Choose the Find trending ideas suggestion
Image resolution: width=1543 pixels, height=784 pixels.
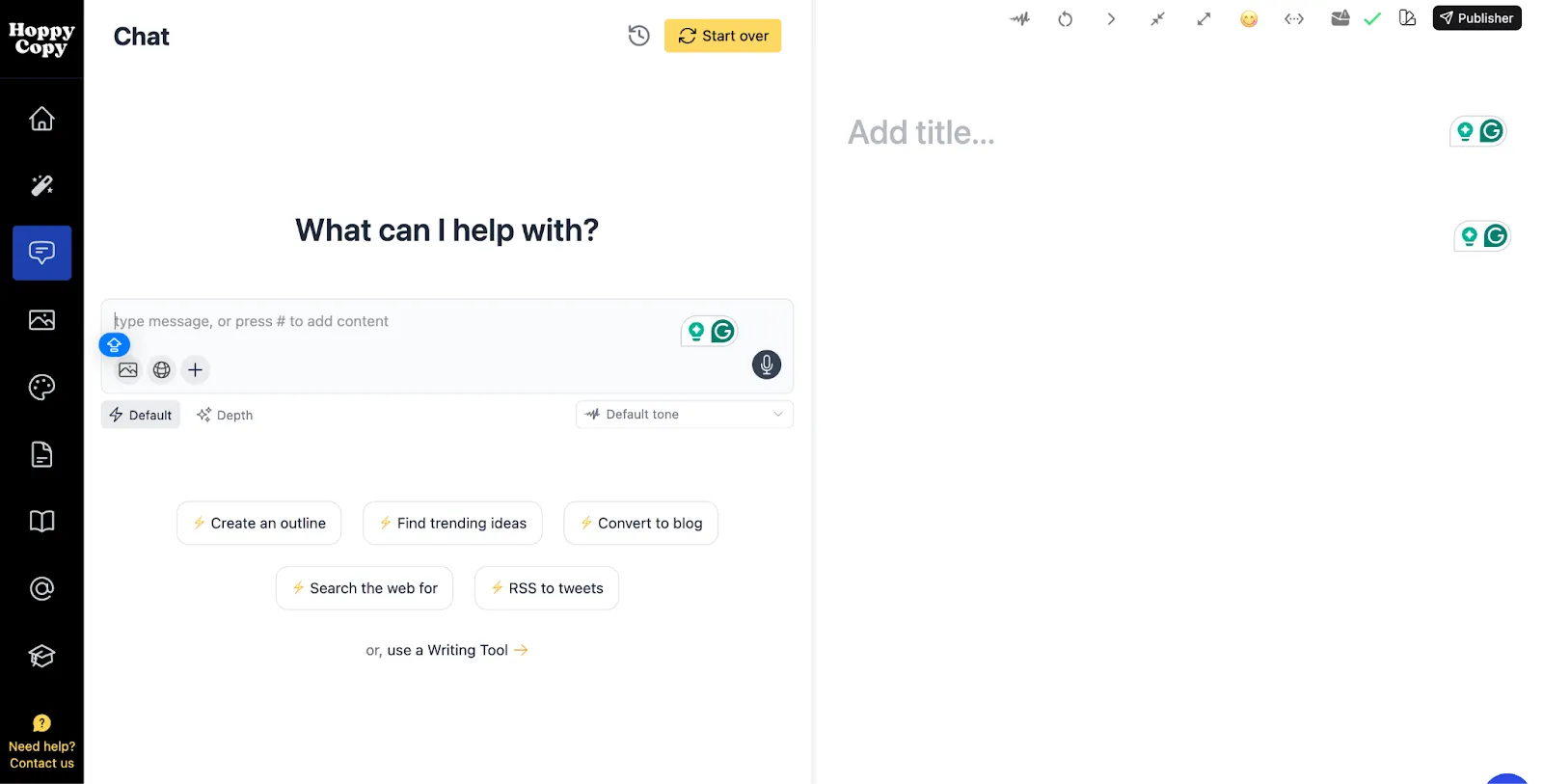(452, 523)
